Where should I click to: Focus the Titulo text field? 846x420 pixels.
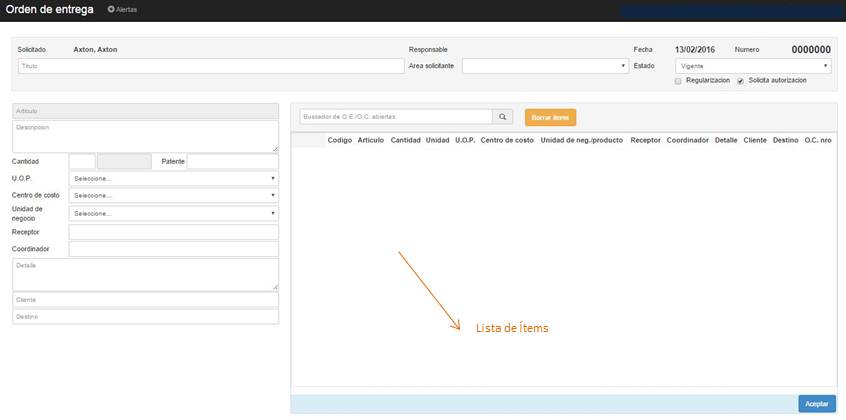coord(210,66)
